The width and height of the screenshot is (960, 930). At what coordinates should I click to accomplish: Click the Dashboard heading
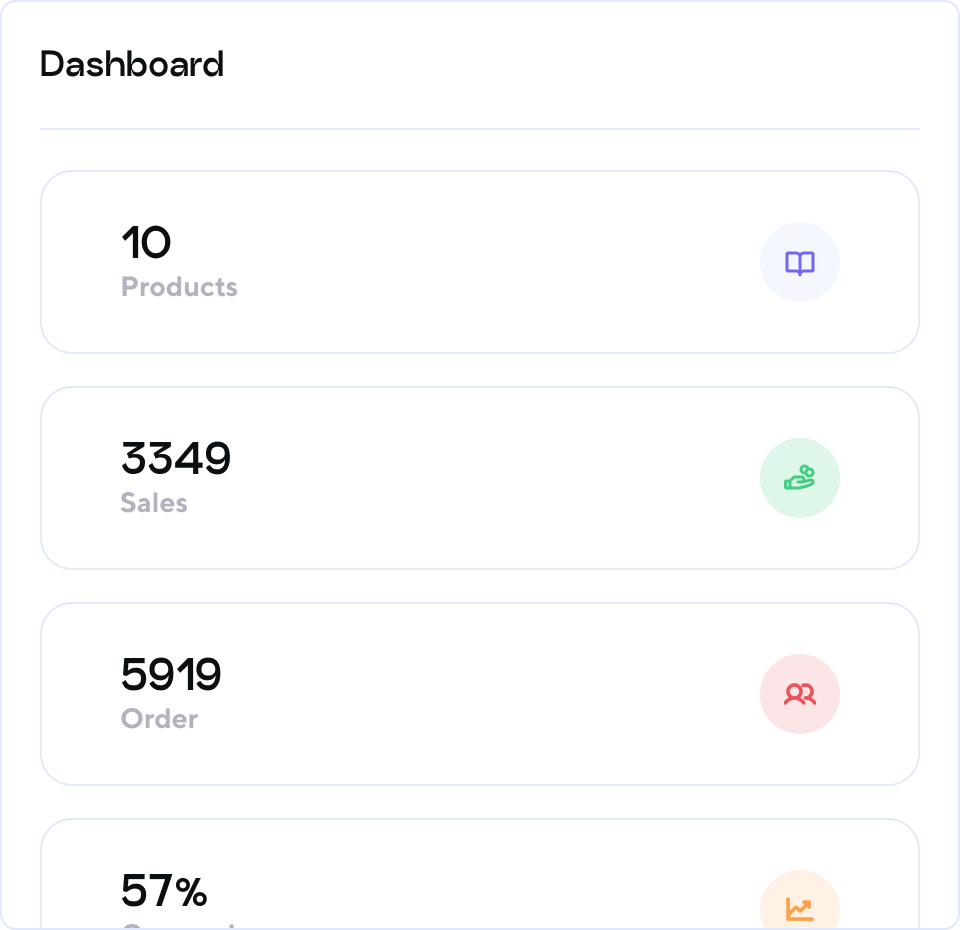(x=132, y=64)
